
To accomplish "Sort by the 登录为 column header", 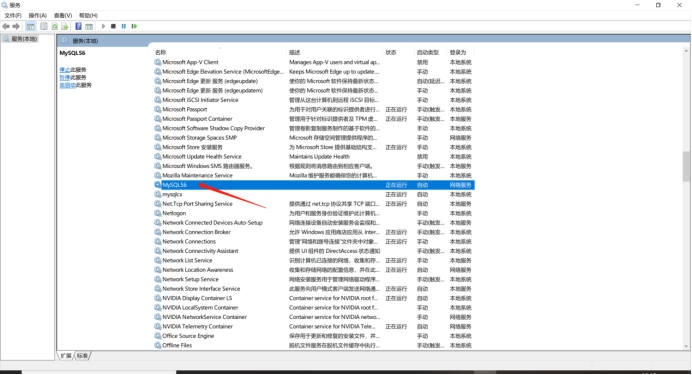I will (458, 52).
